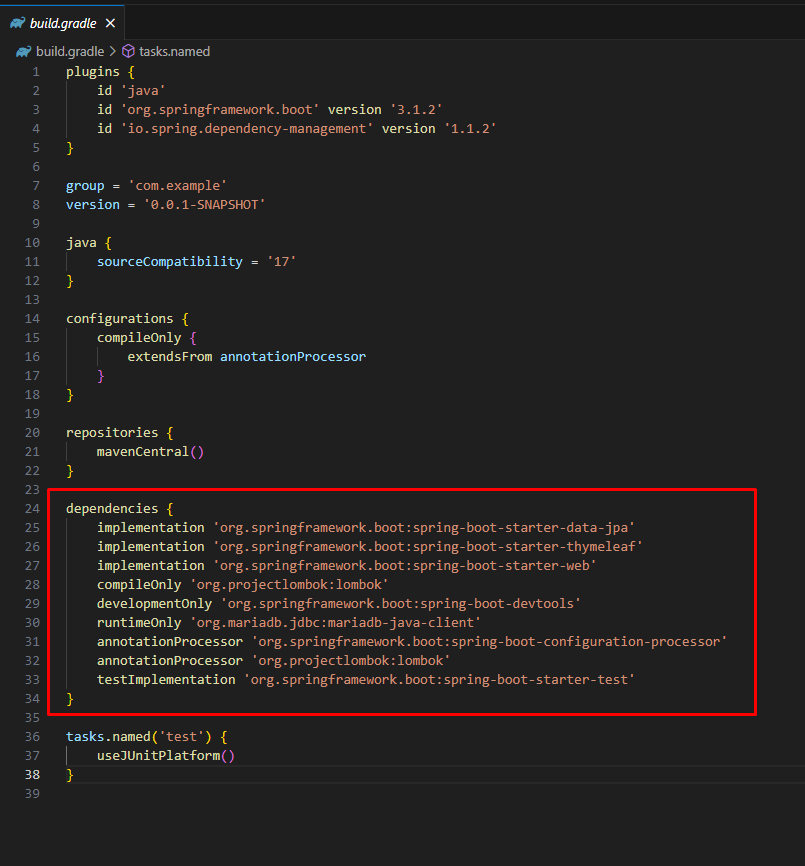Click the spring-boot-configuration-processor dependency string

pyautogui.click(x=489, y=642)
